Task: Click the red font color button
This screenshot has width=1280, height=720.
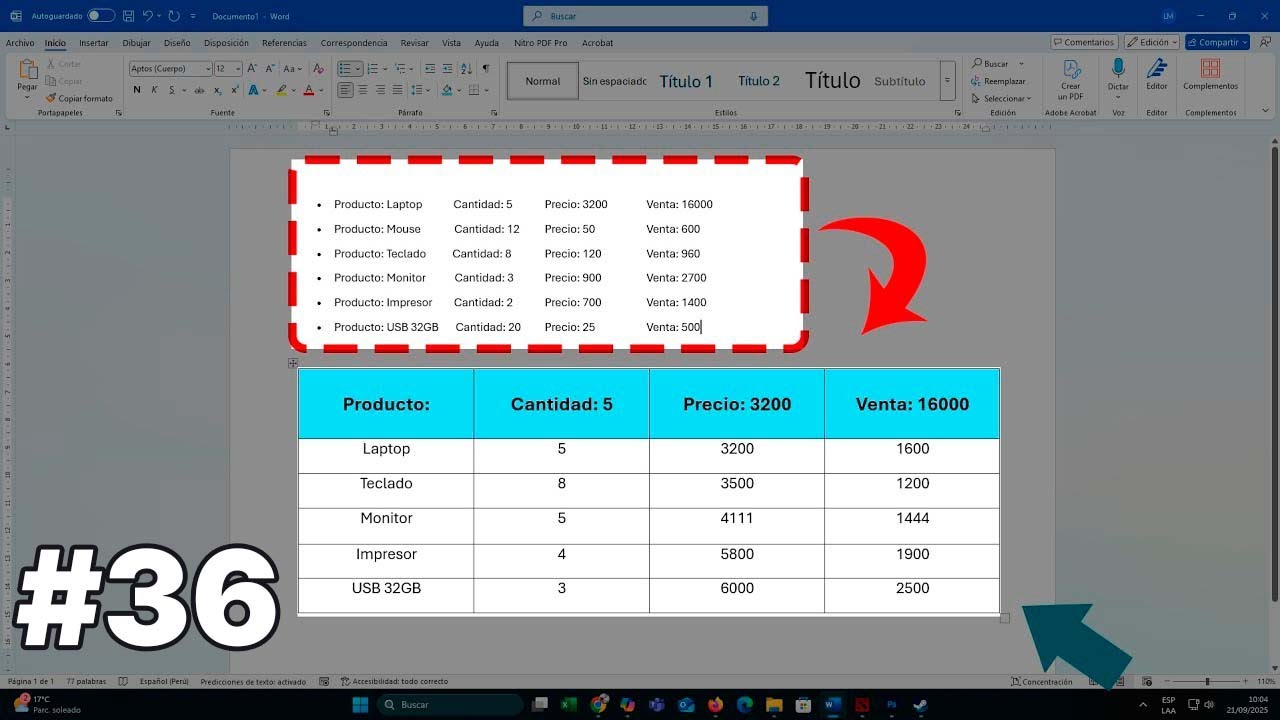Action: [308, 90]
